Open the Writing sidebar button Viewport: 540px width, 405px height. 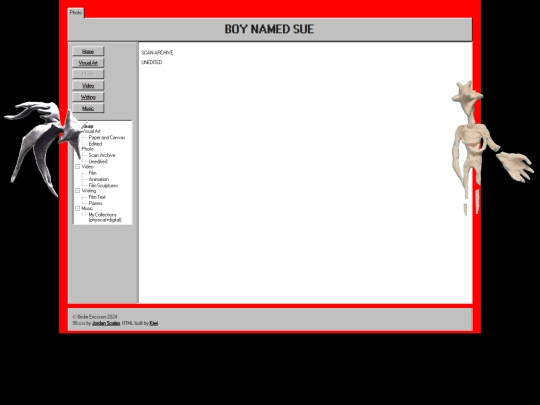pyautogui.click(x=88, y=97)
